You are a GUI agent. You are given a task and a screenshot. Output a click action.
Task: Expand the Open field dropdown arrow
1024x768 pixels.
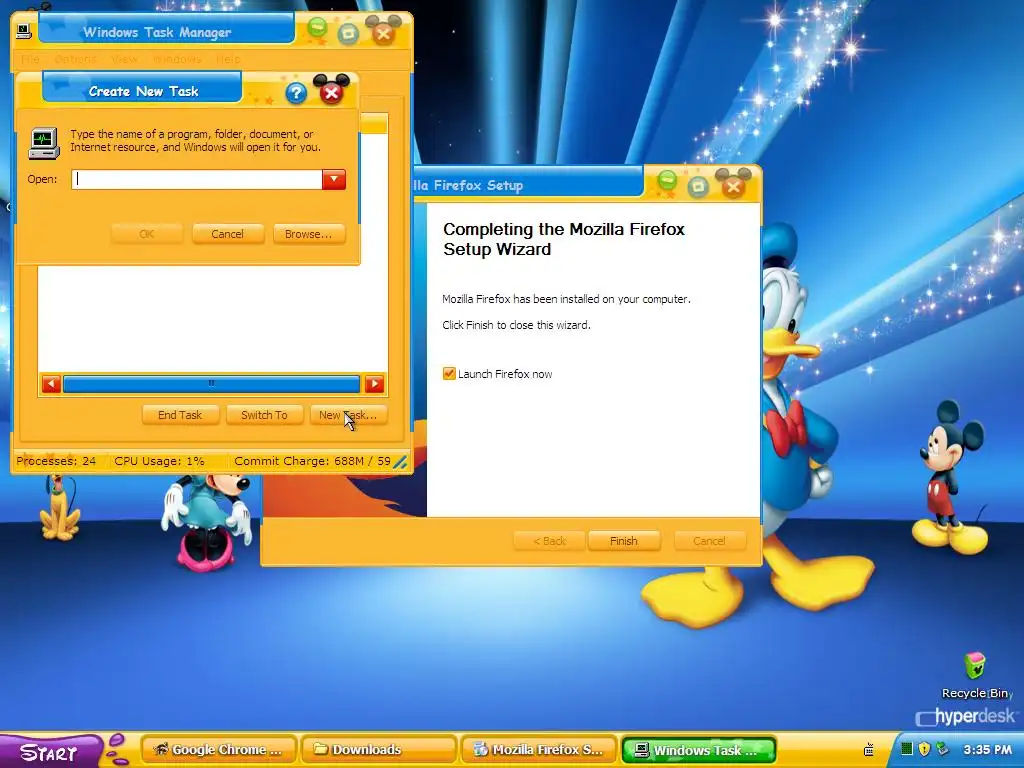(x=334, y=180)
